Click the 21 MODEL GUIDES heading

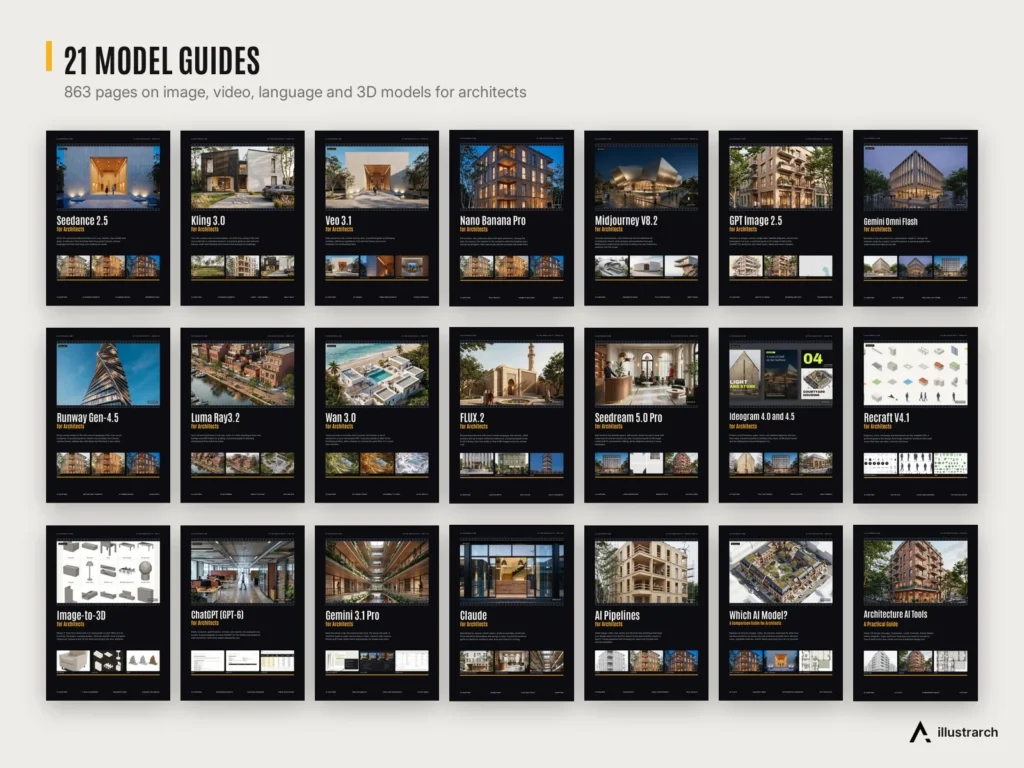[x=161, y=61]
